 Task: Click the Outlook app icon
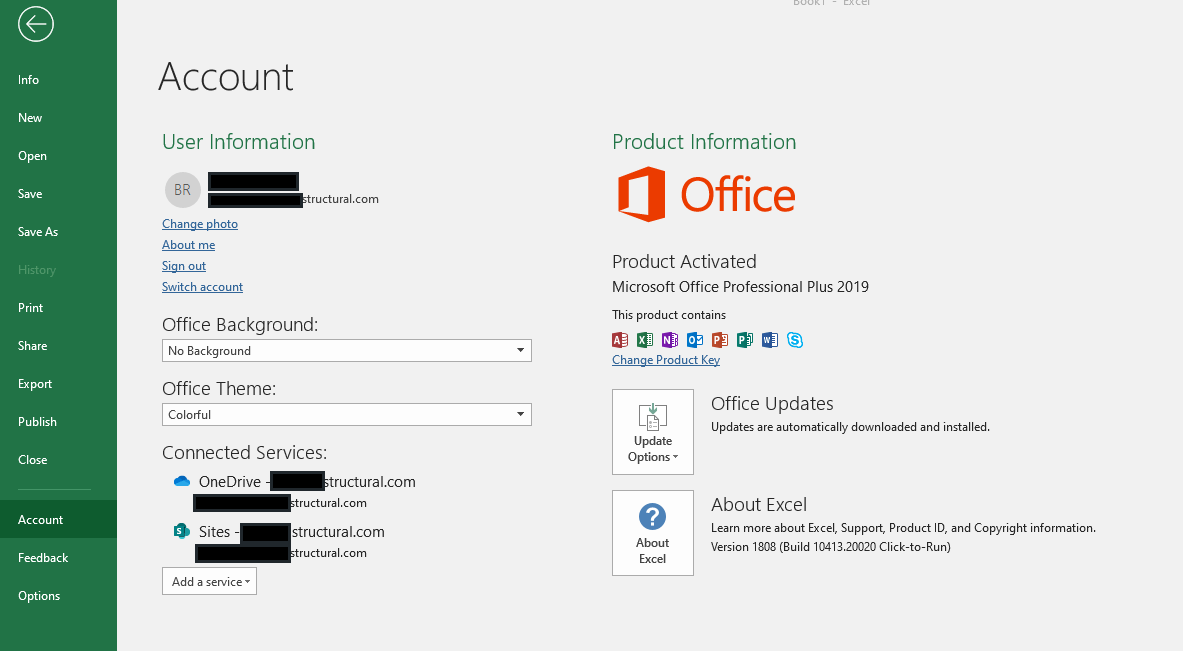click(x=695, y=339)
